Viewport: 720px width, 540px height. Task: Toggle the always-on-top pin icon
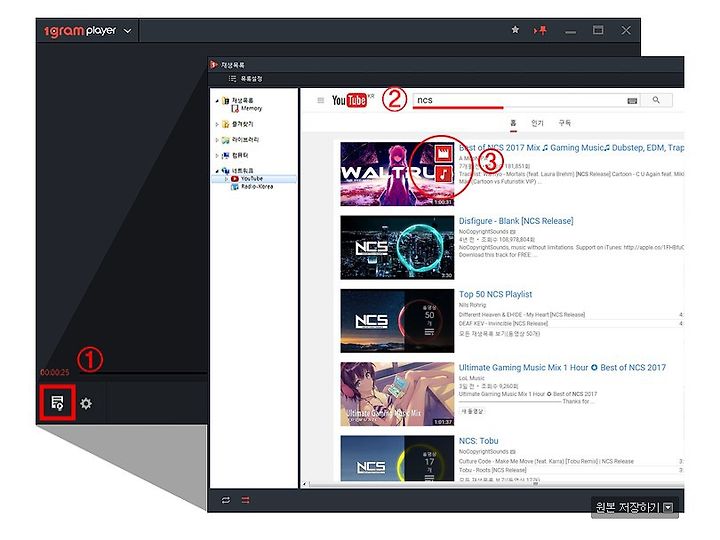540,30
